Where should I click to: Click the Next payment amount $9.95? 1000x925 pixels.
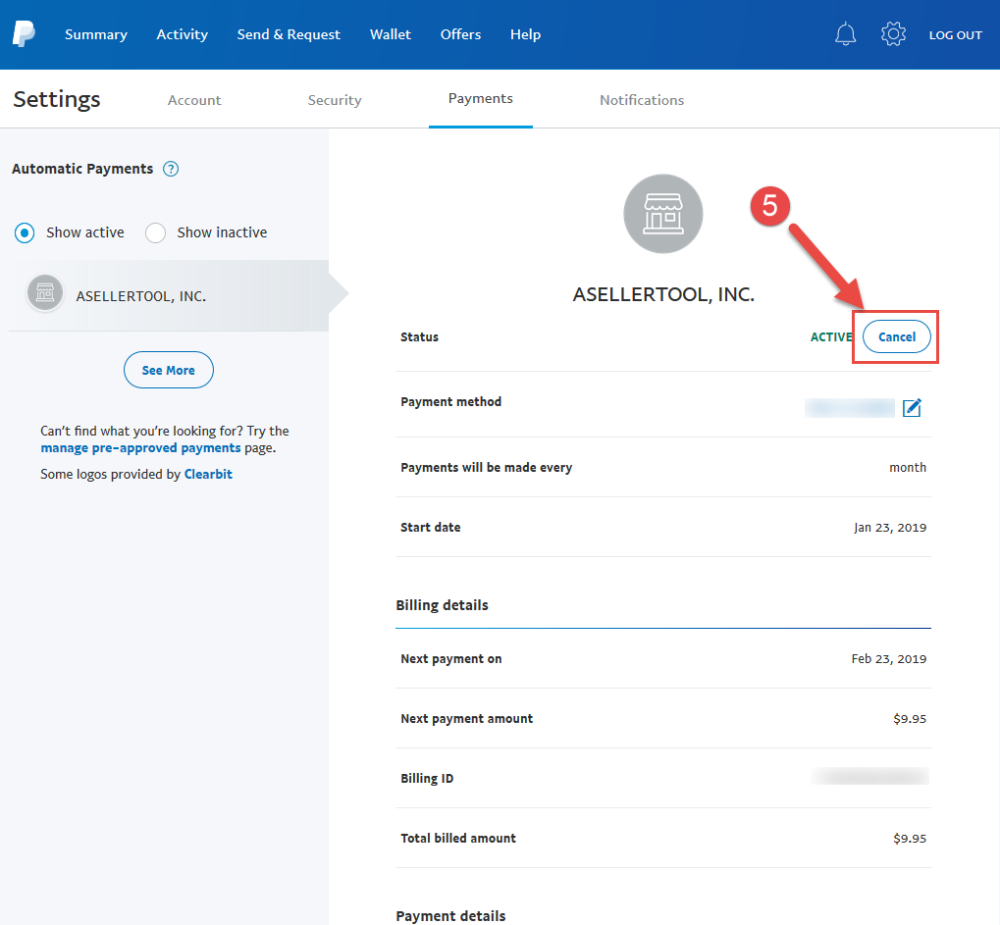(x=909, y=719)
